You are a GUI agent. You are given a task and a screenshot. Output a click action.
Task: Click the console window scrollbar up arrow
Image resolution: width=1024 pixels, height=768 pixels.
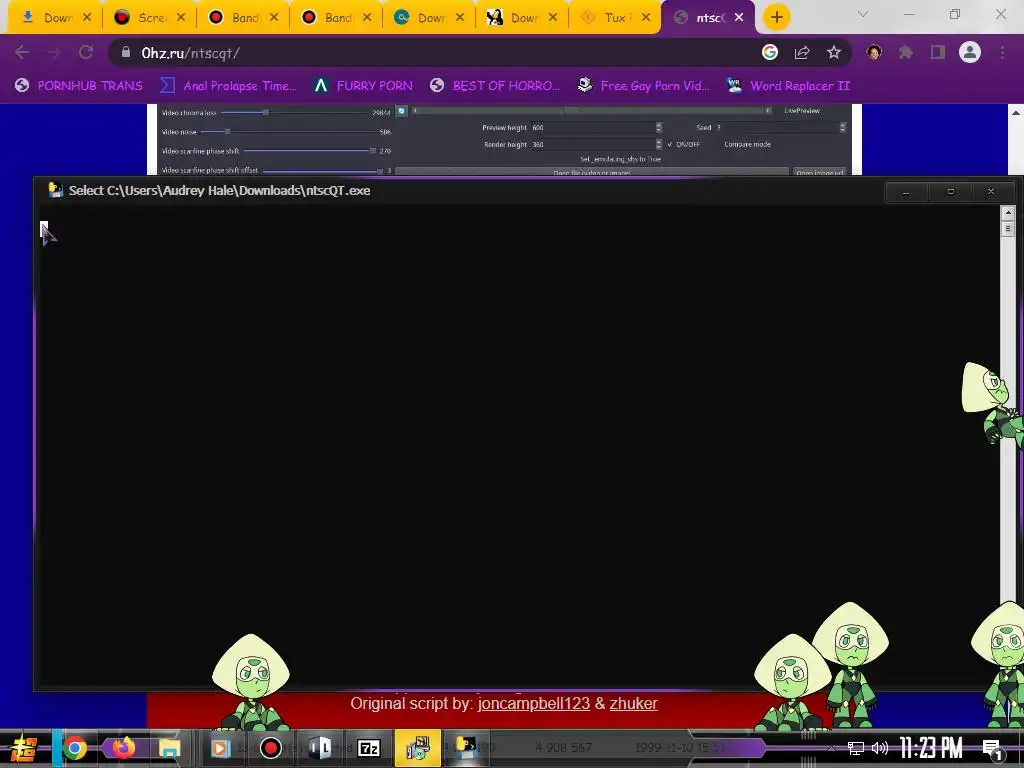pos(1008,212)
